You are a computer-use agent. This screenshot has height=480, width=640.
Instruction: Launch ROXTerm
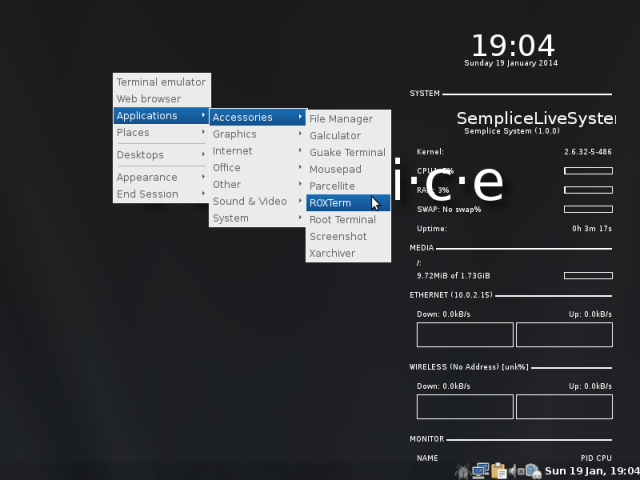[x=348, y=203]
